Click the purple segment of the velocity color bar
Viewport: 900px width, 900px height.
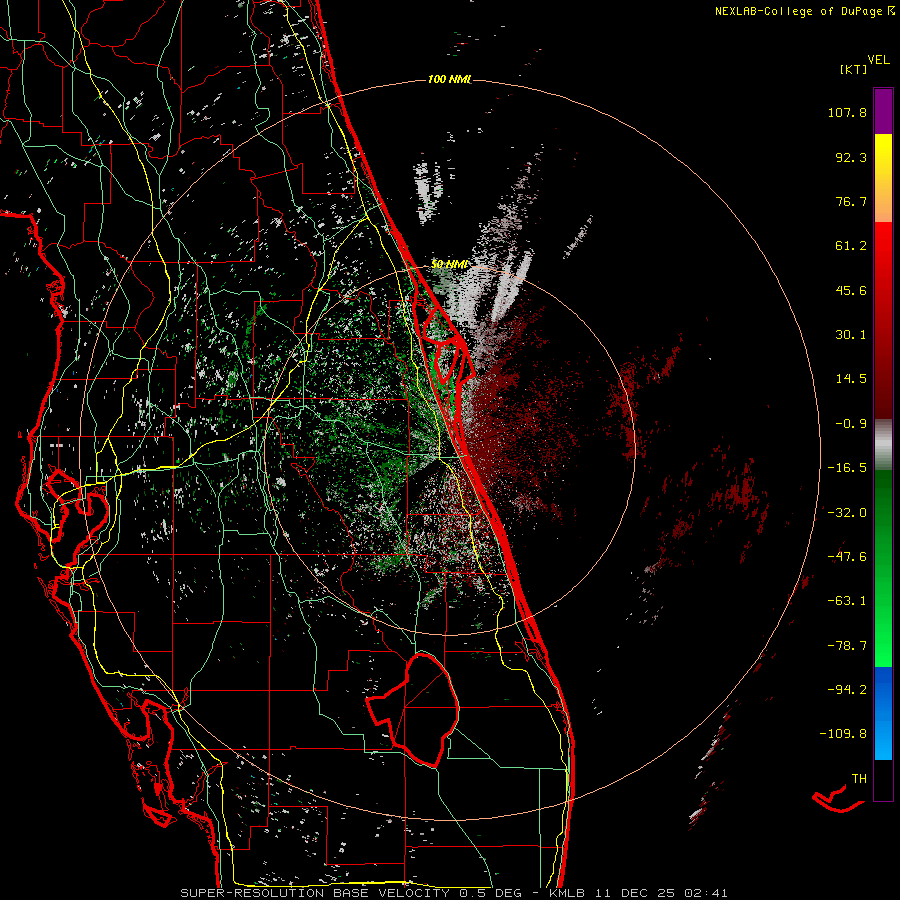(883, 111)
